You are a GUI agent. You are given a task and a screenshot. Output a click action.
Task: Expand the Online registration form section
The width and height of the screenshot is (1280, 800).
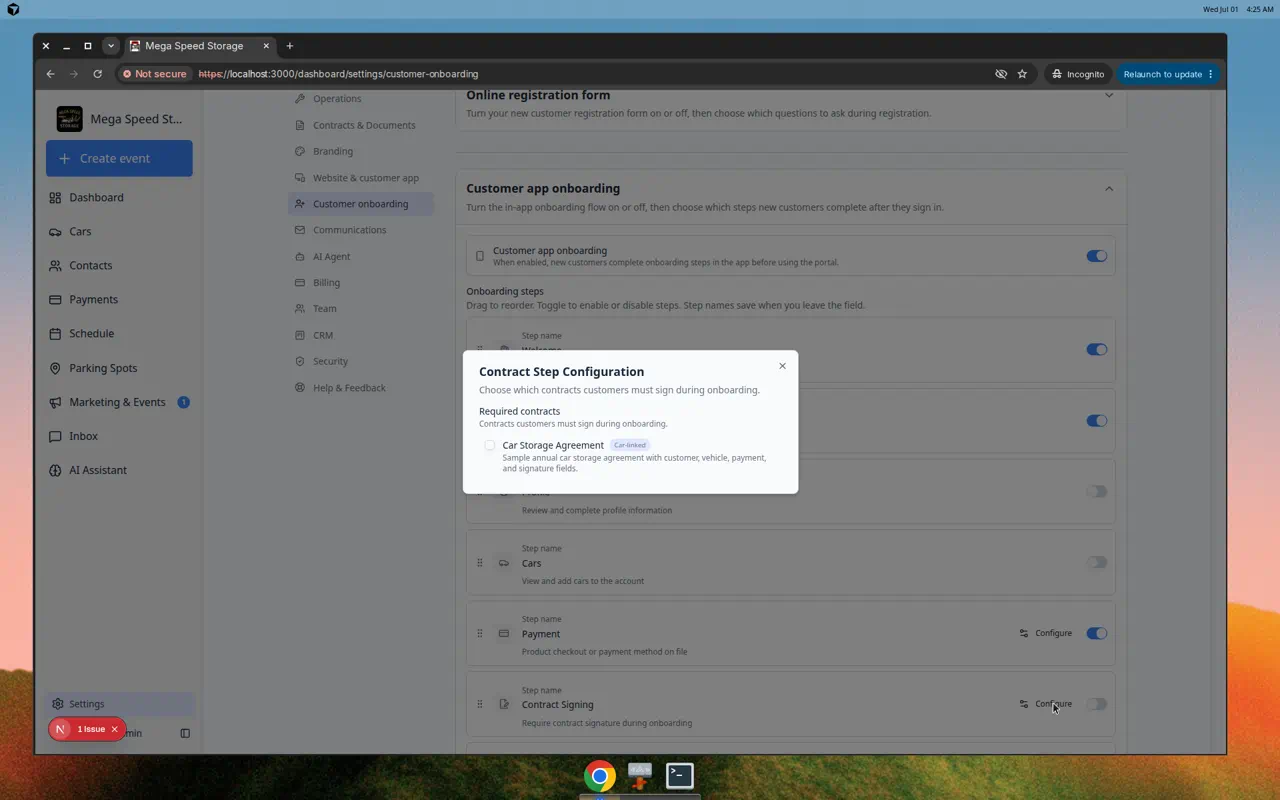pyautogui.click(x=1108, y=96)
